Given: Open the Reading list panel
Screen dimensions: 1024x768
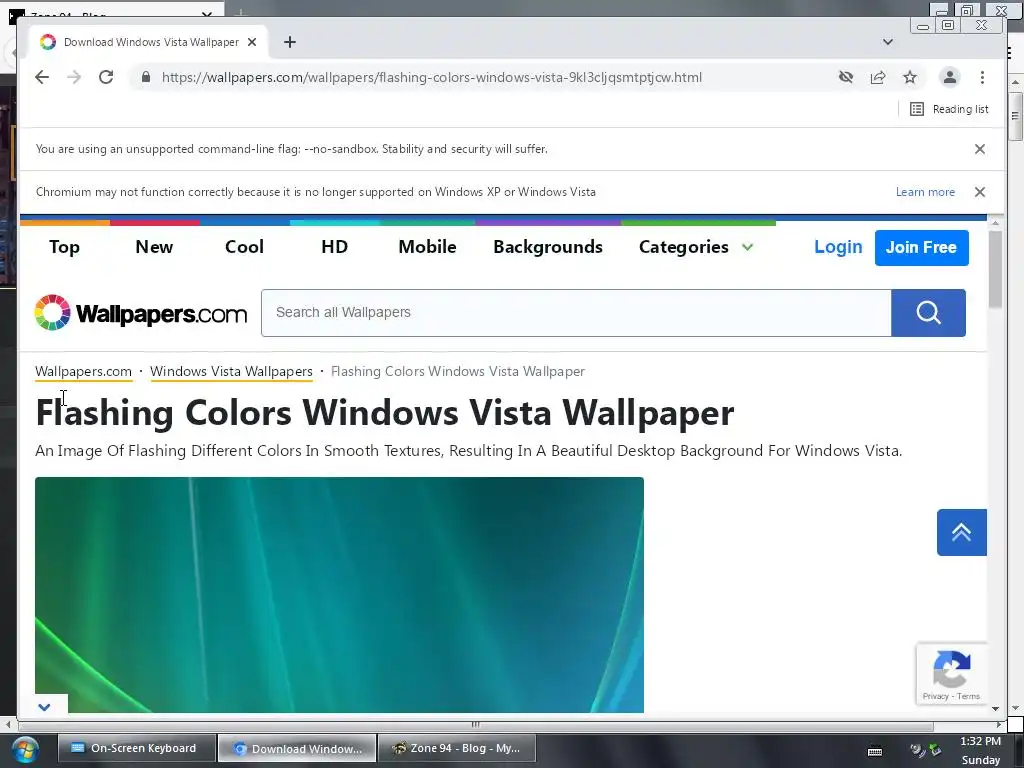Looking at the screenshot, I should (x=949, y=109).
